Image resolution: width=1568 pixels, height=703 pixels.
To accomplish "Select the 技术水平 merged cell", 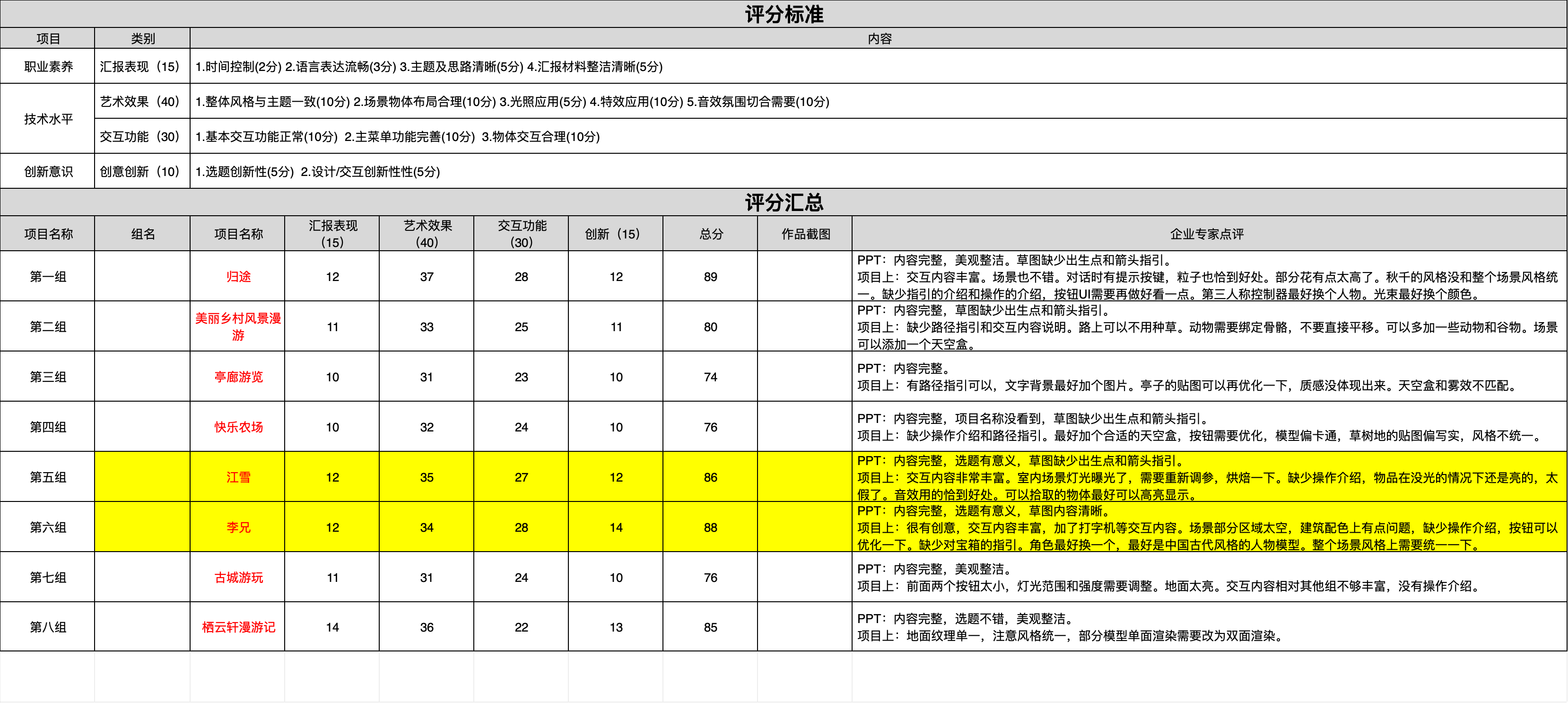I will (47, 119).
